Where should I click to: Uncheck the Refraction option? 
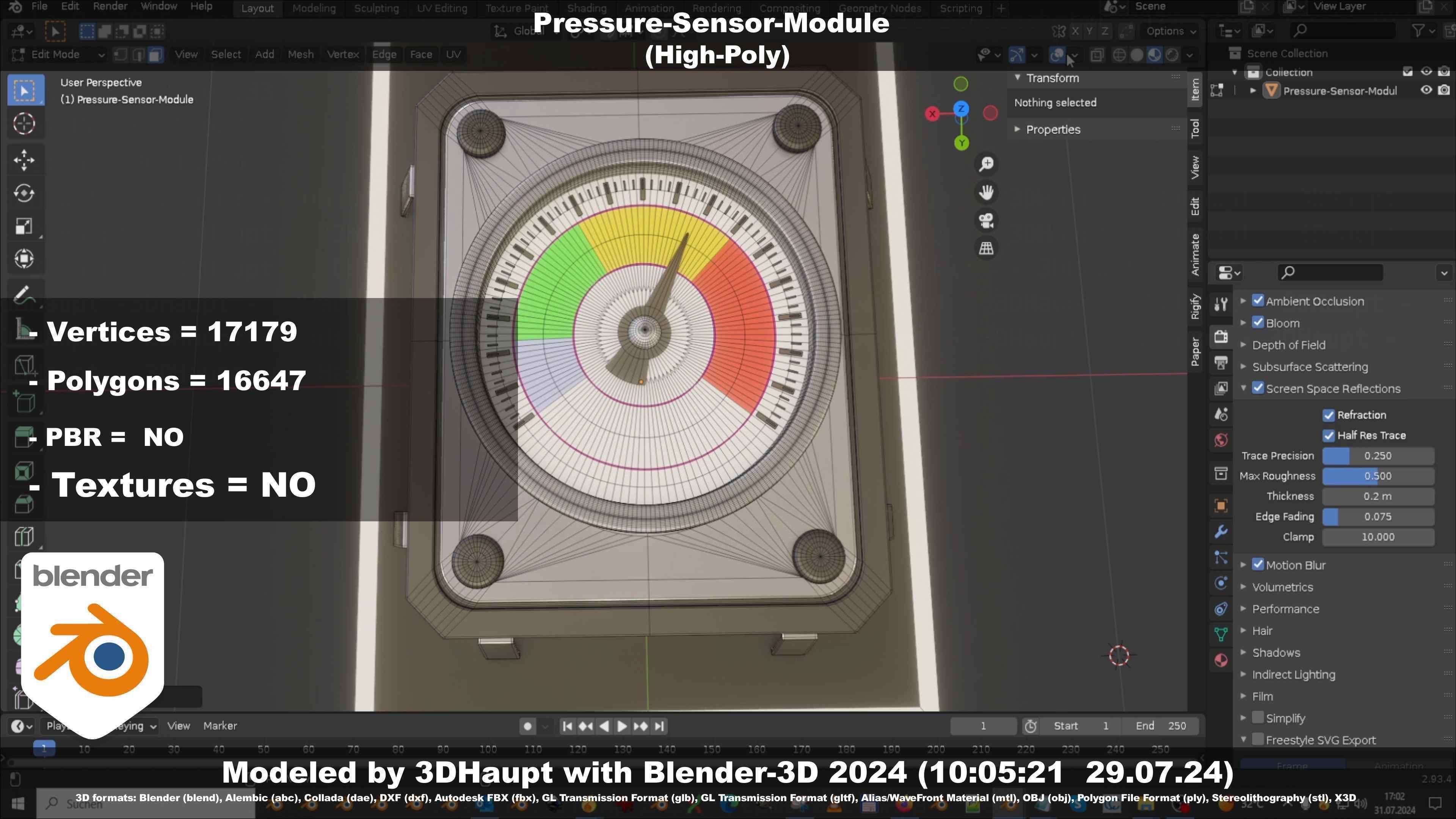[x=1329, y=416]
